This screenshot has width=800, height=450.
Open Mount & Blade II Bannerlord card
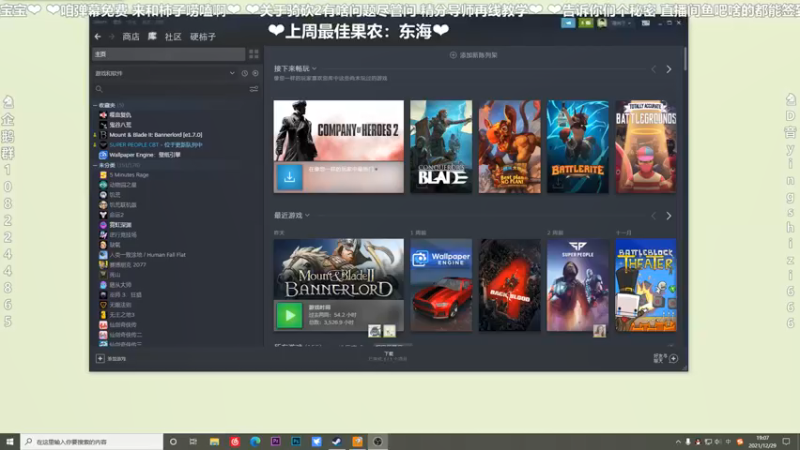point(339,269)
